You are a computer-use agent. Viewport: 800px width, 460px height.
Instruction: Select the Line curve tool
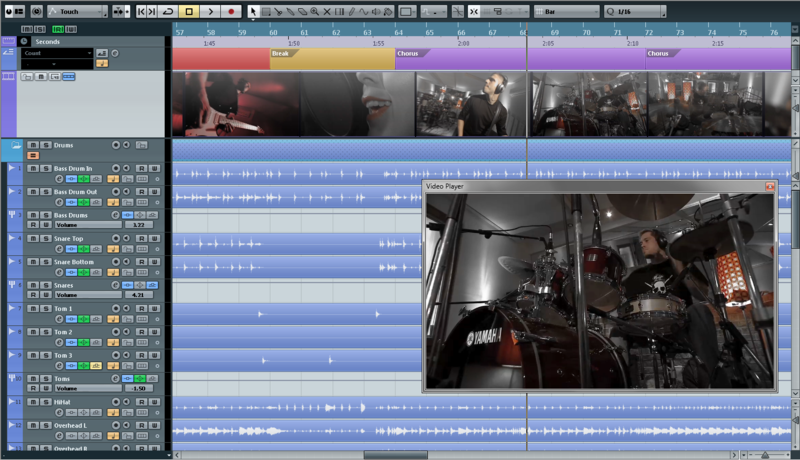coord(363,11)
